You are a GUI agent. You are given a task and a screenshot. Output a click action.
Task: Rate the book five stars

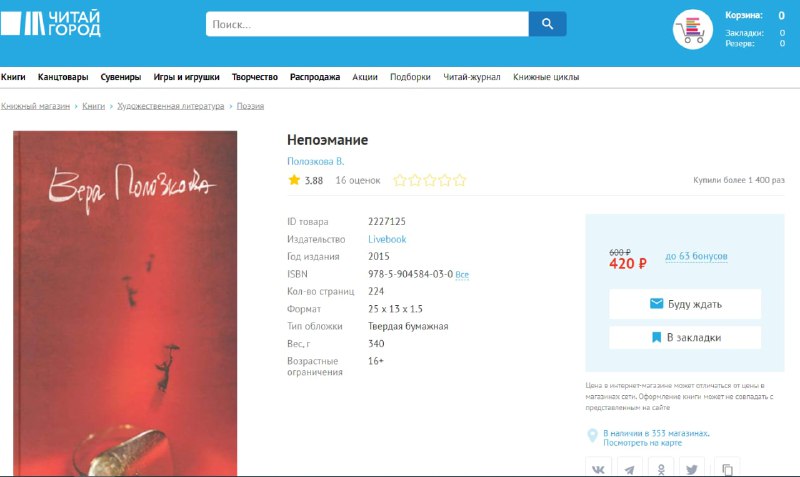460,180
